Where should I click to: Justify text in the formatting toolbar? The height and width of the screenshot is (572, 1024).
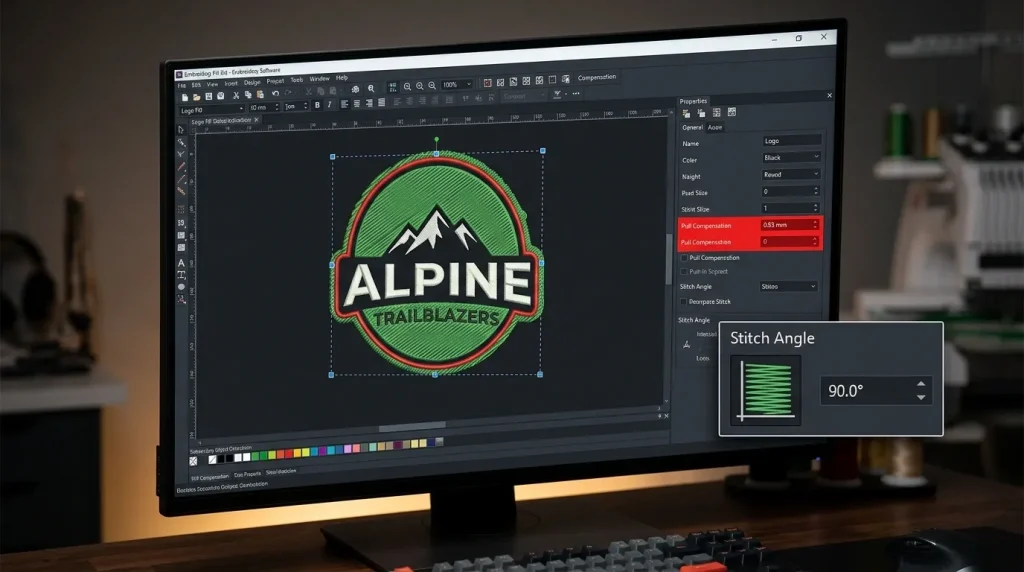381,102
